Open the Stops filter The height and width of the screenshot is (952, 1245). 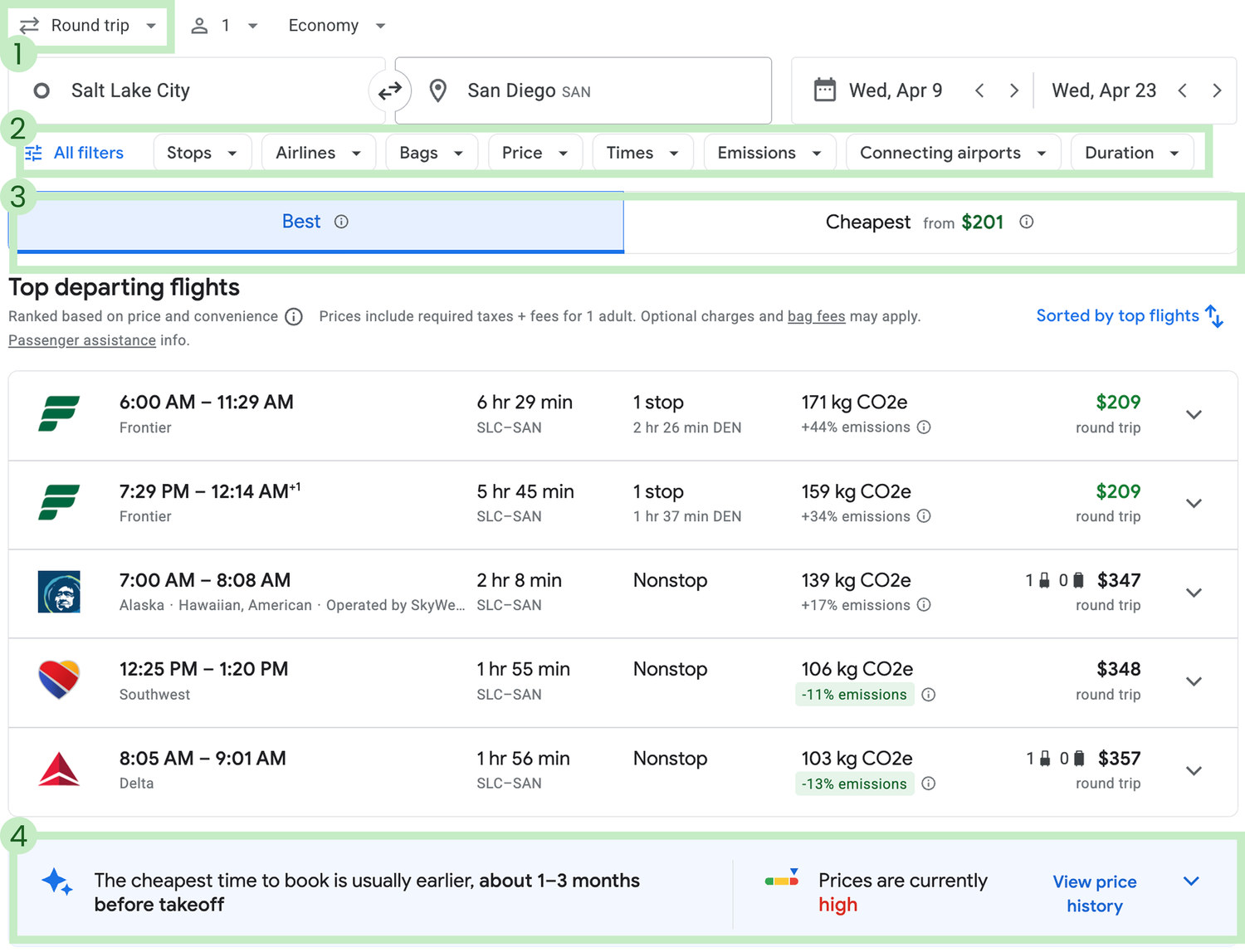203,153
